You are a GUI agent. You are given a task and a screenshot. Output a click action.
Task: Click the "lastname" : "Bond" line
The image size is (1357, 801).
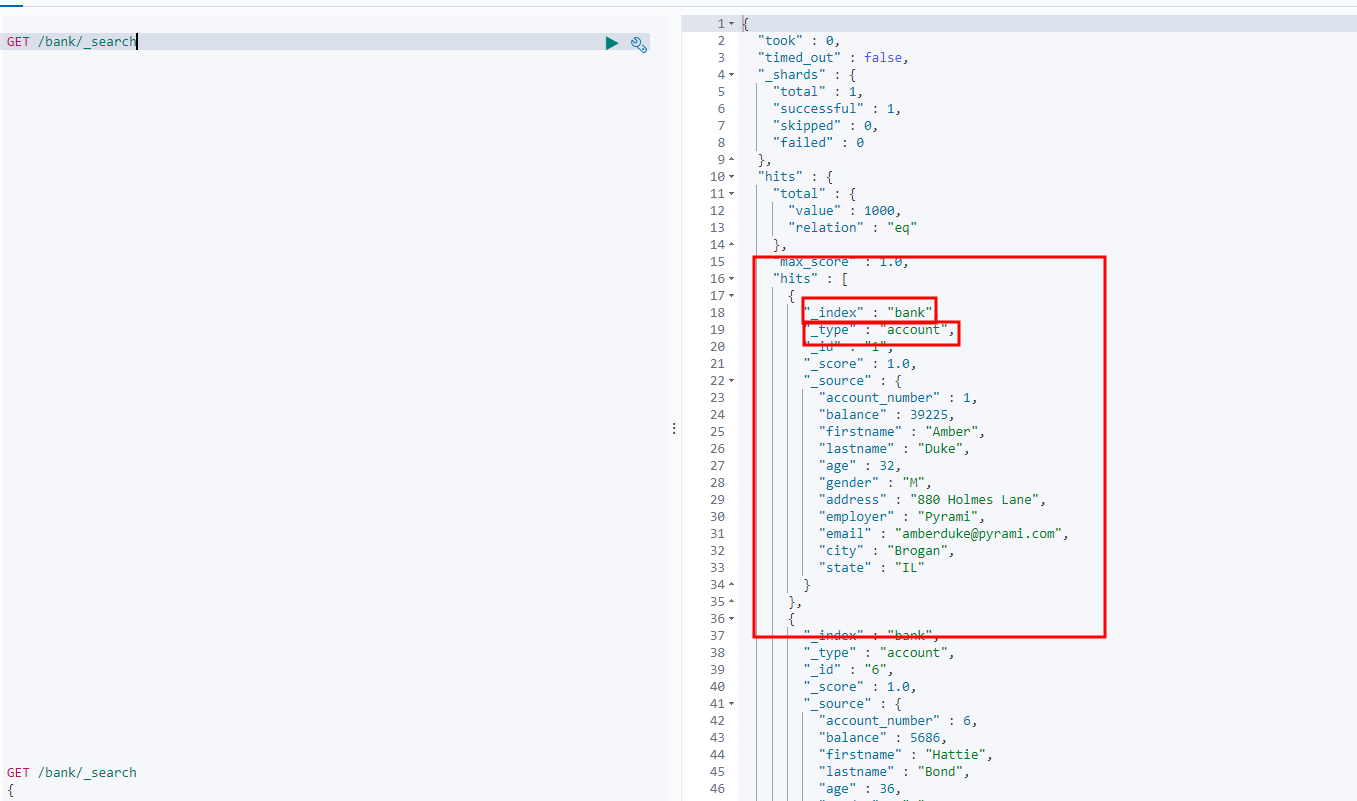click(x=894, y=771)
